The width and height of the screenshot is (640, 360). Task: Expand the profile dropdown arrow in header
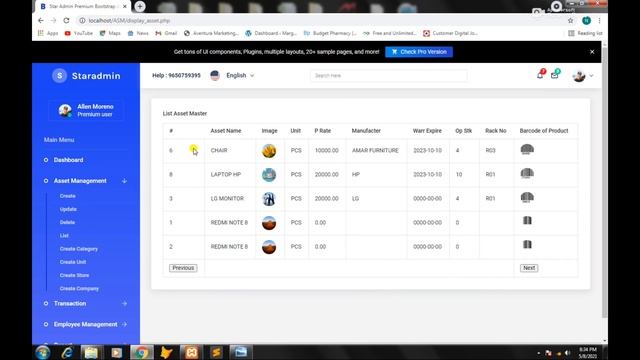point(591,76)
